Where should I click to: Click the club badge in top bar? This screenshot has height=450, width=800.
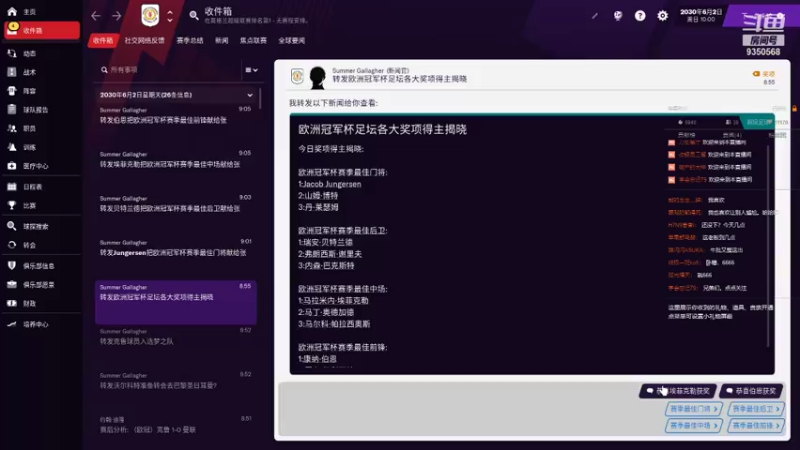(x=150, y=16)
